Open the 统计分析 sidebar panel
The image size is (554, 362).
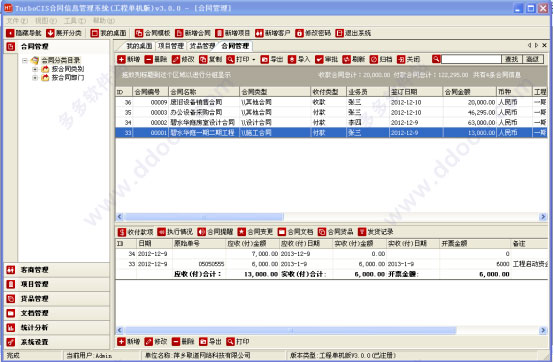pyautogui.click(x=57, y=328)
